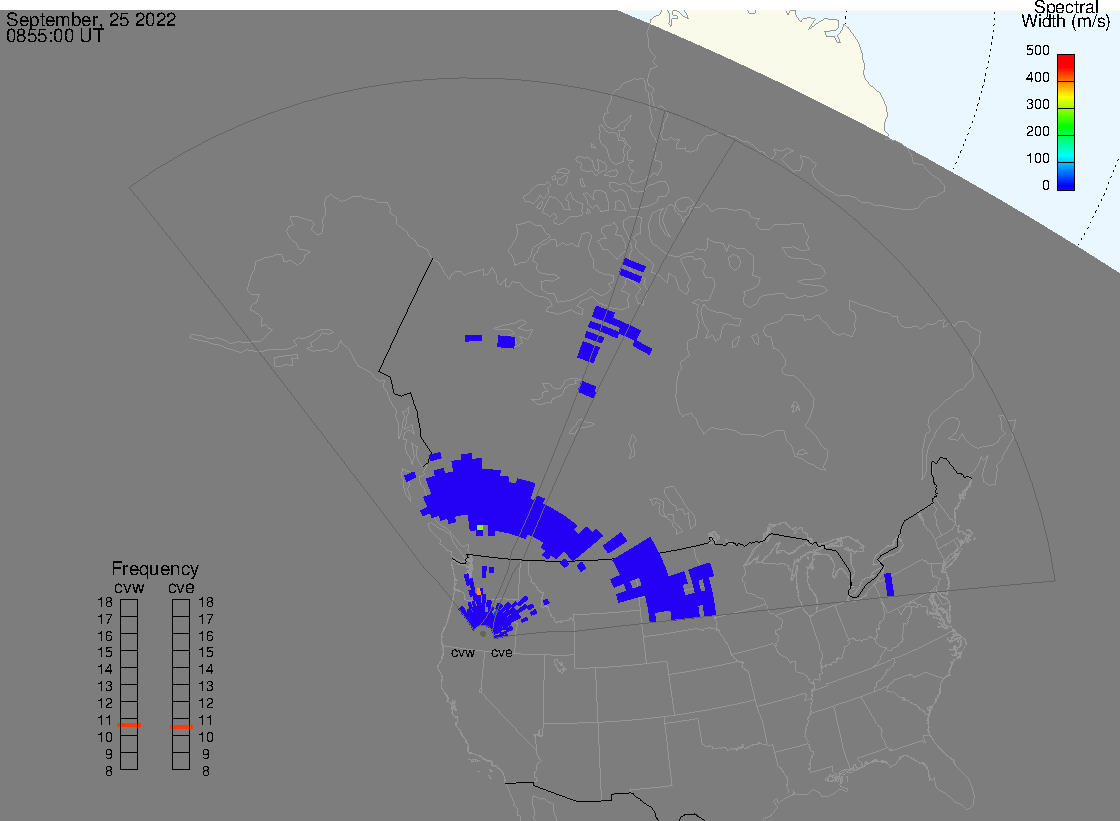Click the cvw column header in Frequency legend

tap(129, 587)
